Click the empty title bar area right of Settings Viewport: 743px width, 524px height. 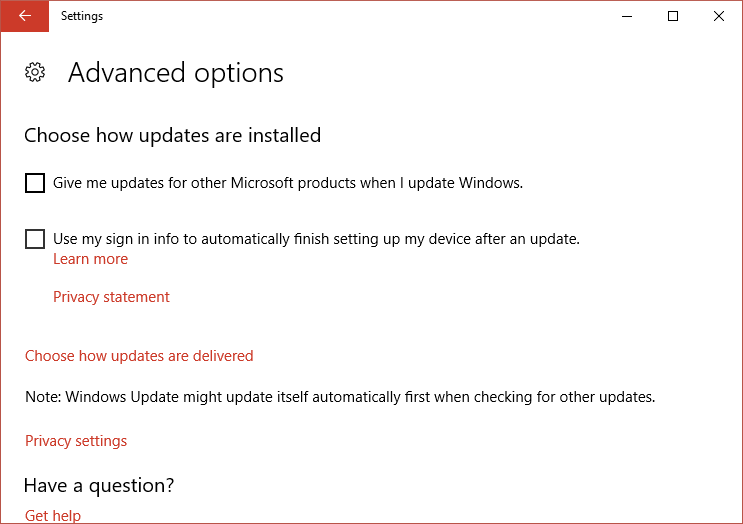tap(350, 16)
